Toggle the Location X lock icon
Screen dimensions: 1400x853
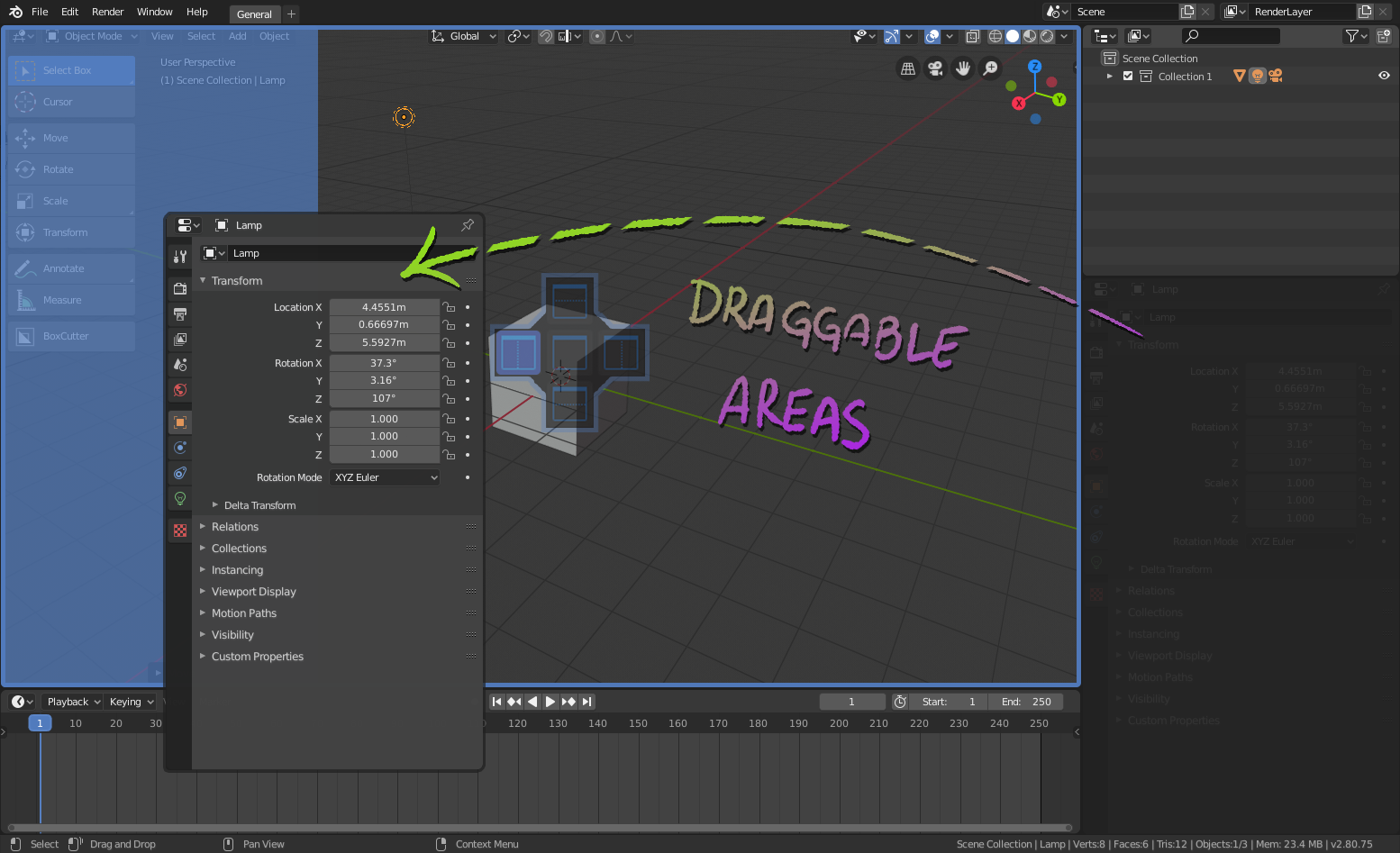[x=449, y=307]
